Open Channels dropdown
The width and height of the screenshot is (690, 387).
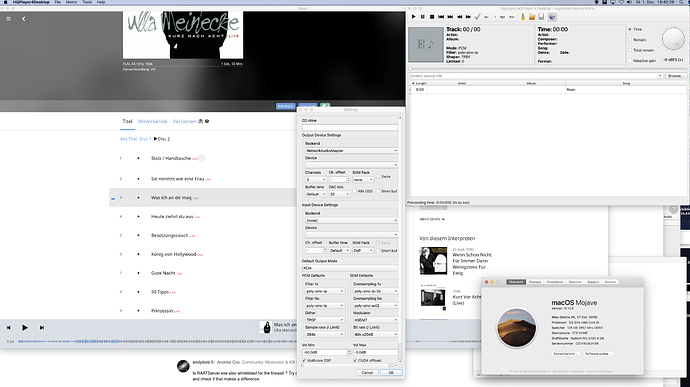pyautogui.click(x=316, y=180)
